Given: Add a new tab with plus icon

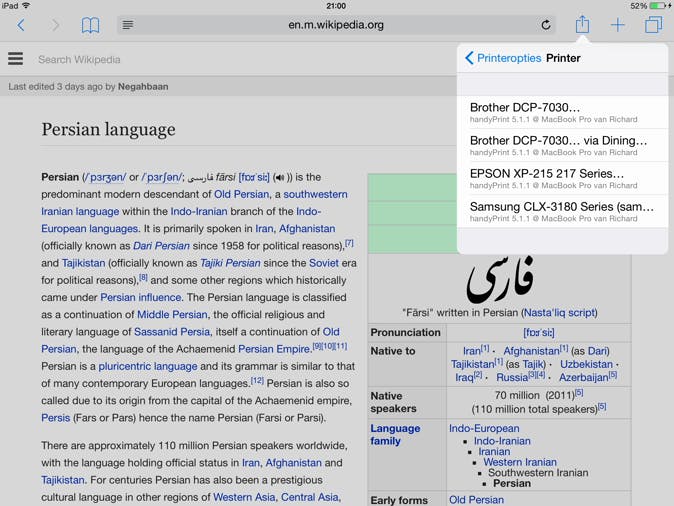Looking at the screenshot, I should [618, 25].
